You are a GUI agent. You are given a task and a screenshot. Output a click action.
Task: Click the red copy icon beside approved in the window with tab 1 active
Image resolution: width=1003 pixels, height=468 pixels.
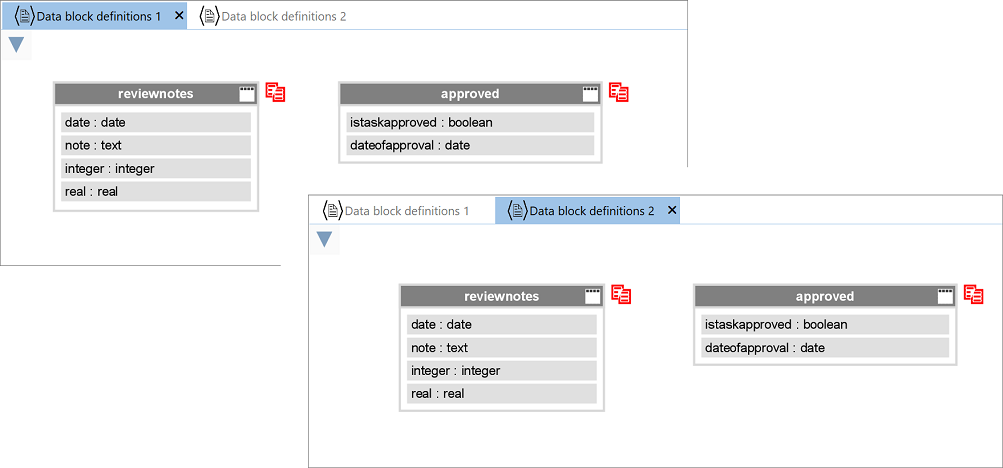click(619, 92)
